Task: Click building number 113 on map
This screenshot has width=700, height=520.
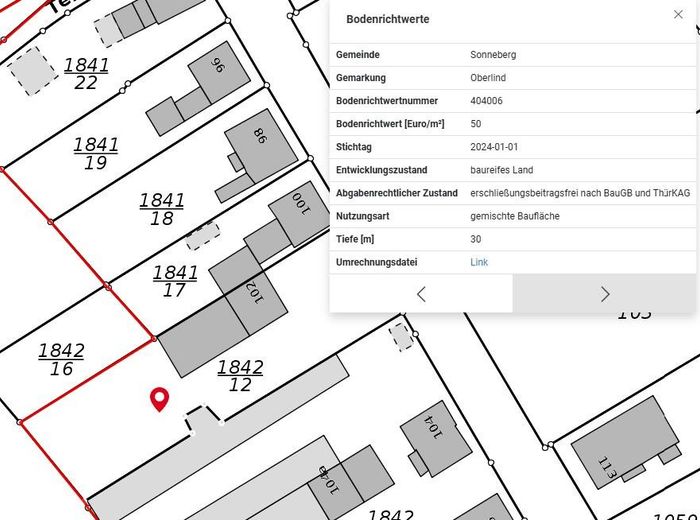Action: (x=607, y=468)
